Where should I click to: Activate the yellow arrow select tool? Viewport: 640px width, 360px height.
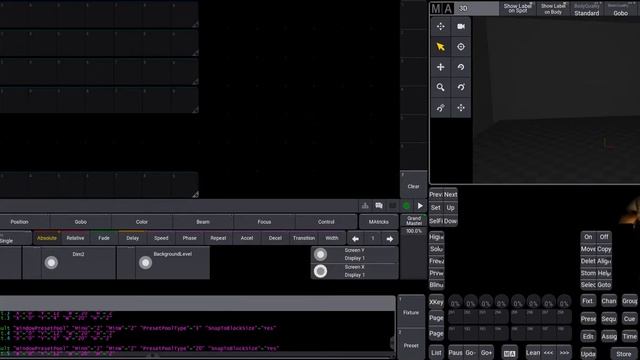(x=440, y=47)
